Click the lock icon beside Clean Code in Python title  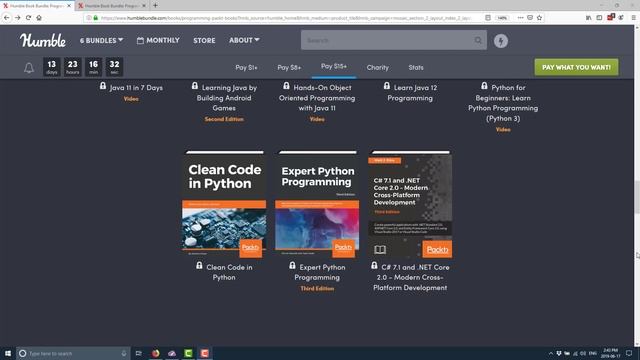coord(199,266)
